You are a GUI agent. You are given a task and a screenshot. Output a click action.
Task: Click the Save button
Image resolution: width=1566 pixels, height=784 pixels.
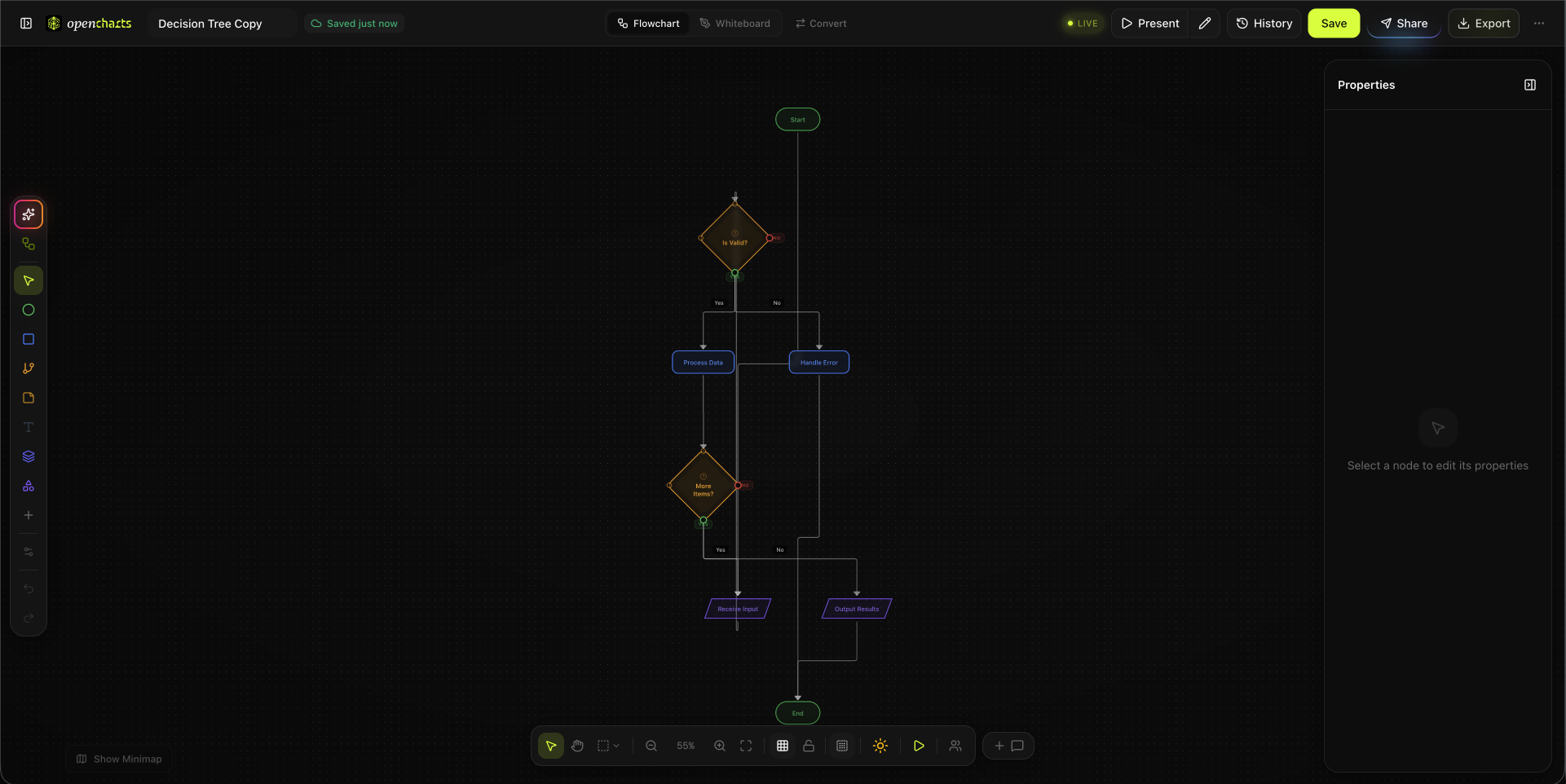coord(1334,23)
